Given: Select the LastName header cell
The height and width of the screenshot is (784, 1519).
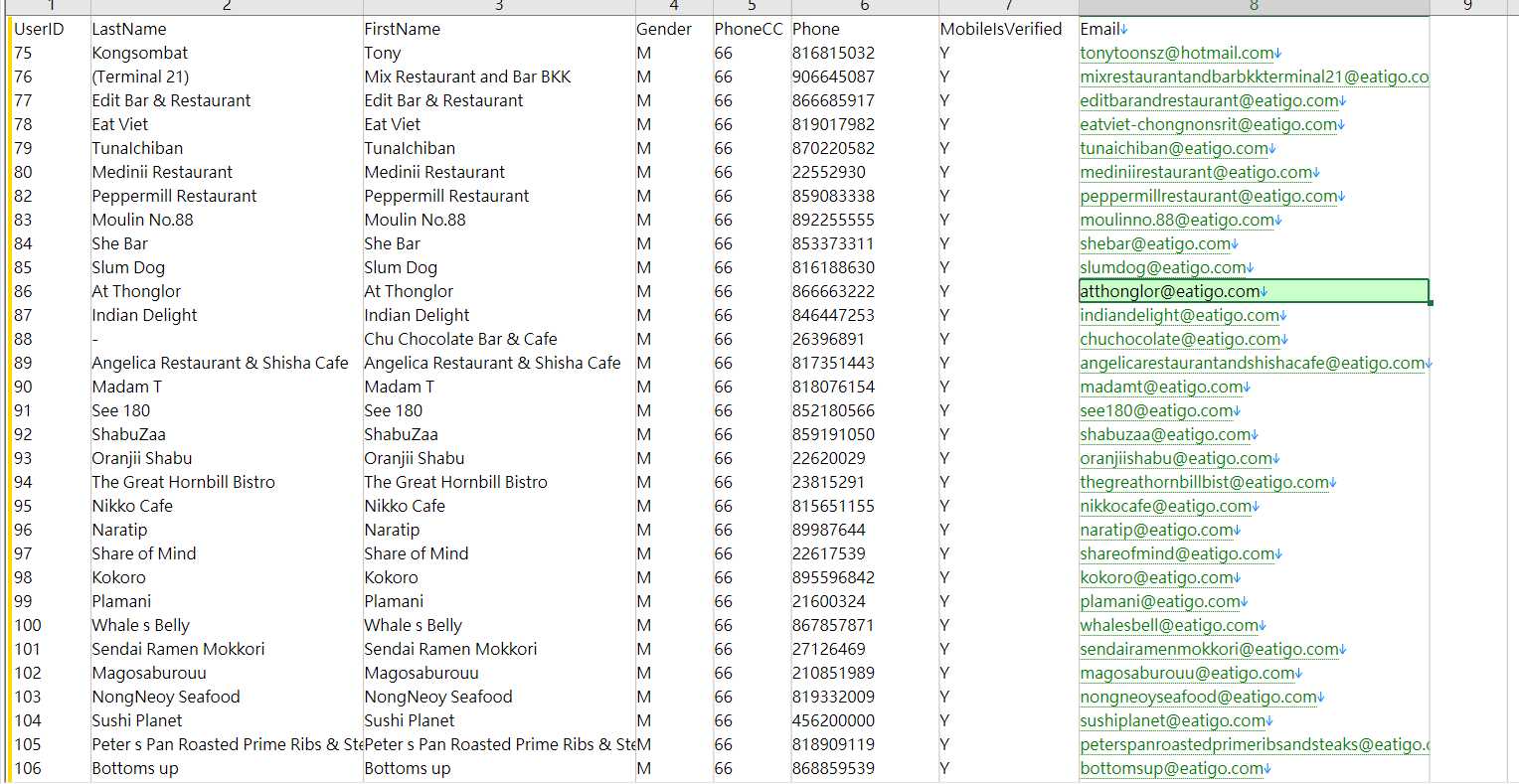Looking at the screenshot, I should [x=227, y=29].
